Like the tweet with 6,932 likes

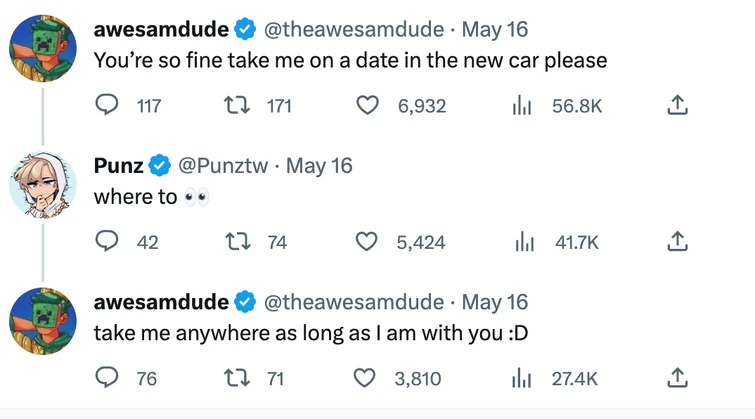pos(368,105)
